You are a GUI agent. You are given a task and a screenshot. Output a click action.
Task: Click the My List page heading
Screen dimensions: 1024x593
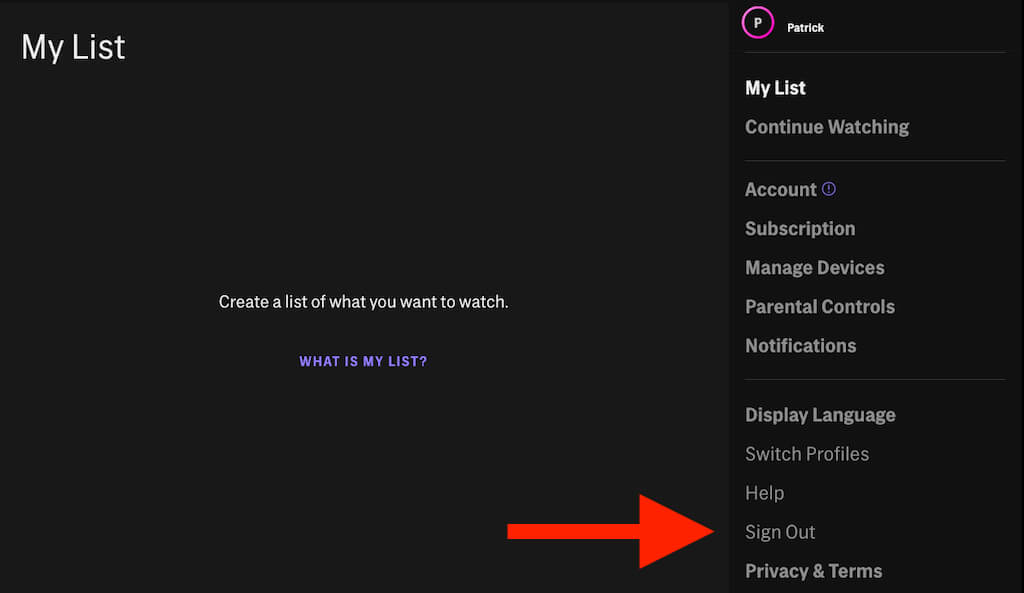tap(73, 47)
